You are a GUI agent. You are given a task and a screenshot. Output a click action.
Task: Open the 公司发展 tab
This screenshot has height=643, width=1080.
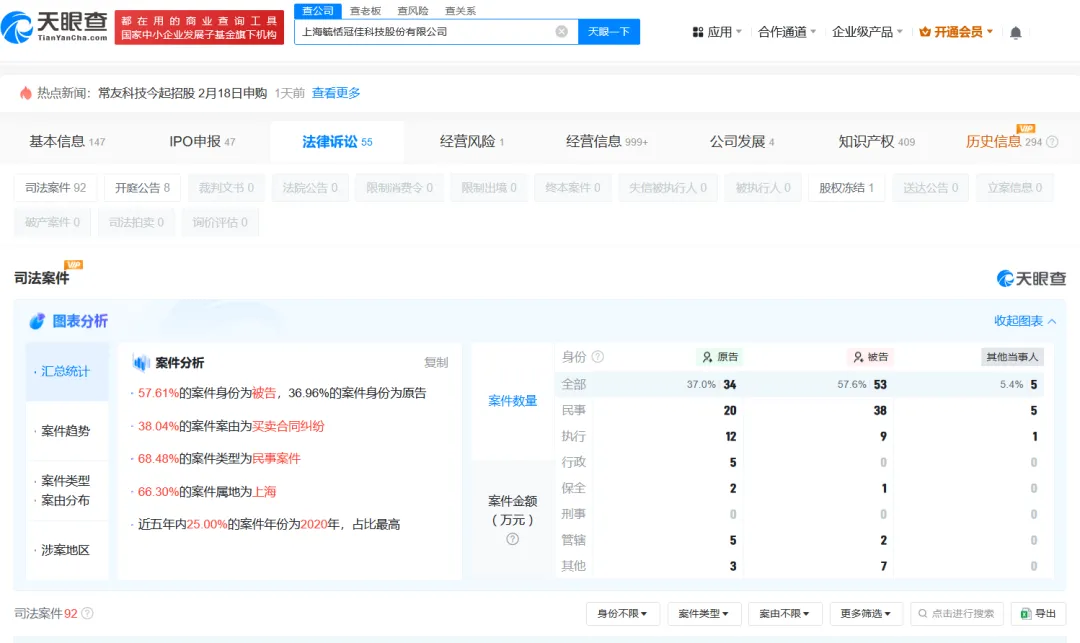point(742,142)
